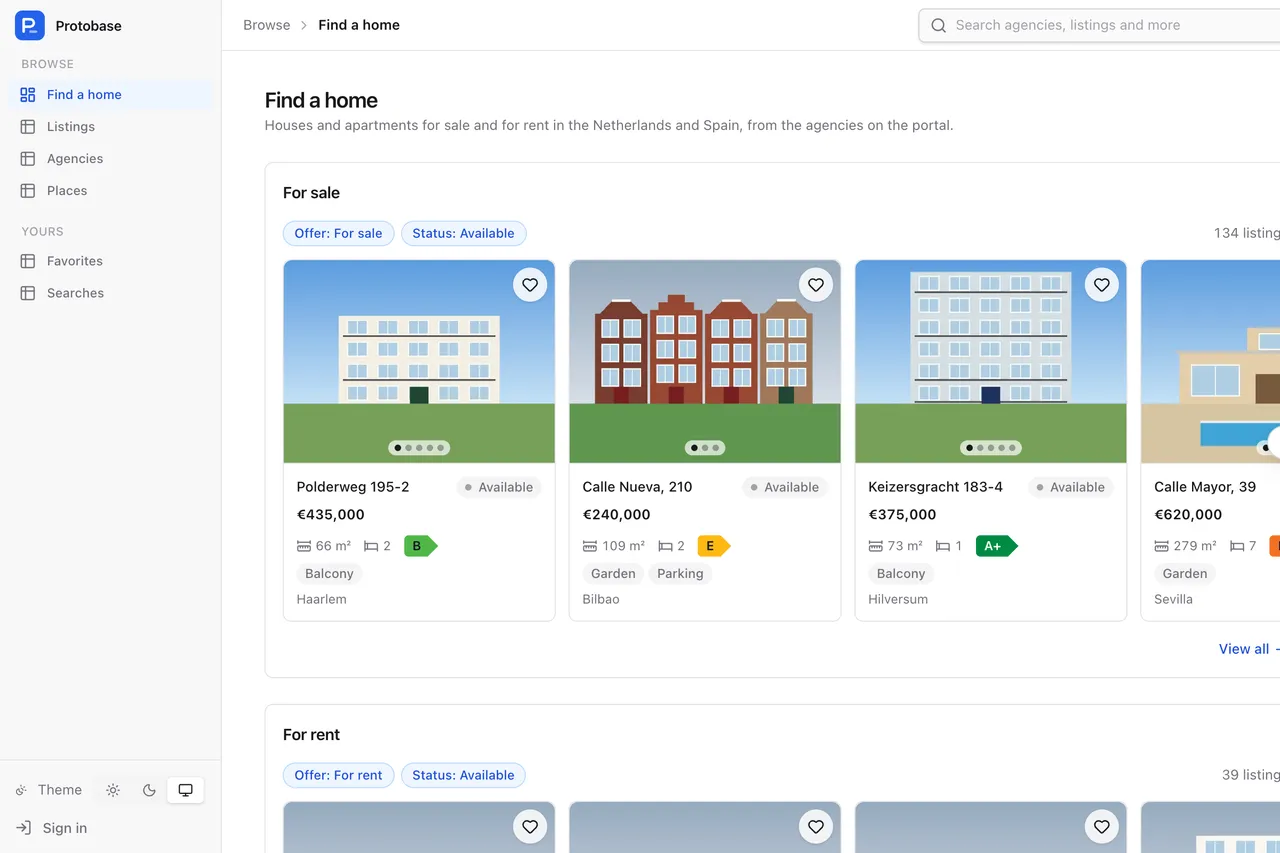
Task: Click the Protobase logo icon
Action: (30, 26)
